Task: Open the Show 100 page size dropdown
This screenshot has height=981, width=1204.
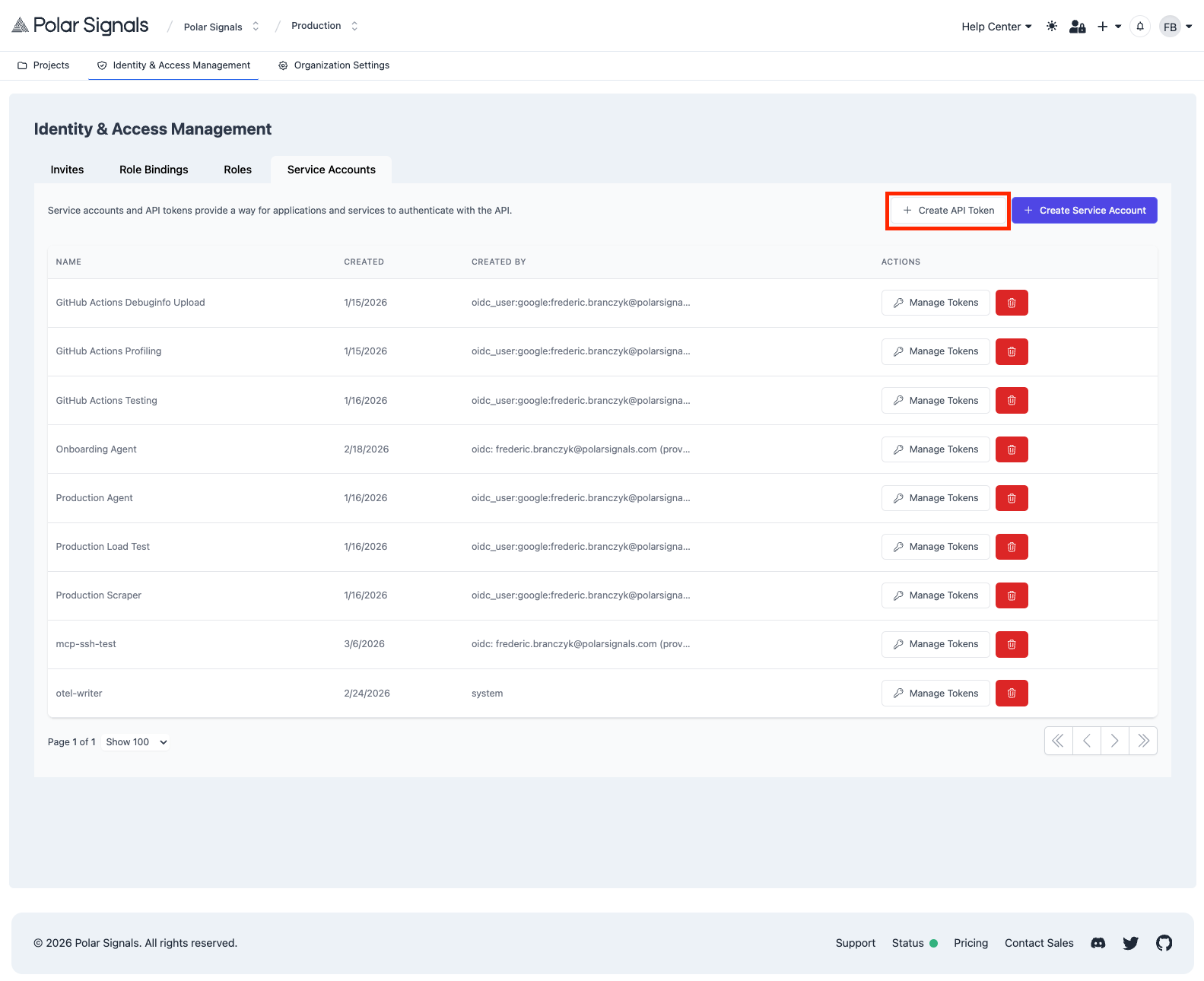Action: (x=136, y=742)
